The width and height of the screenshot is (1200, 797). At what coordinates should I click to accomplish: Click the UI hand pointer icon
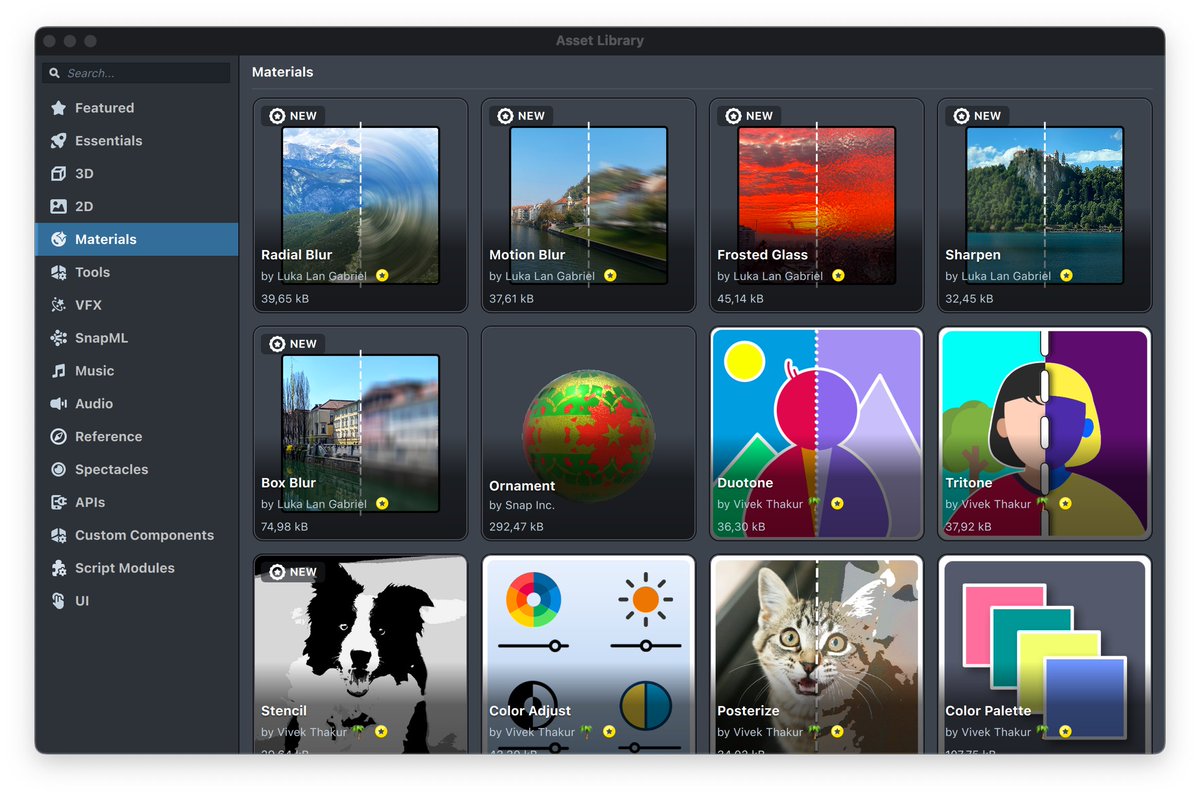pyautogui.click(x=58, y=601)
